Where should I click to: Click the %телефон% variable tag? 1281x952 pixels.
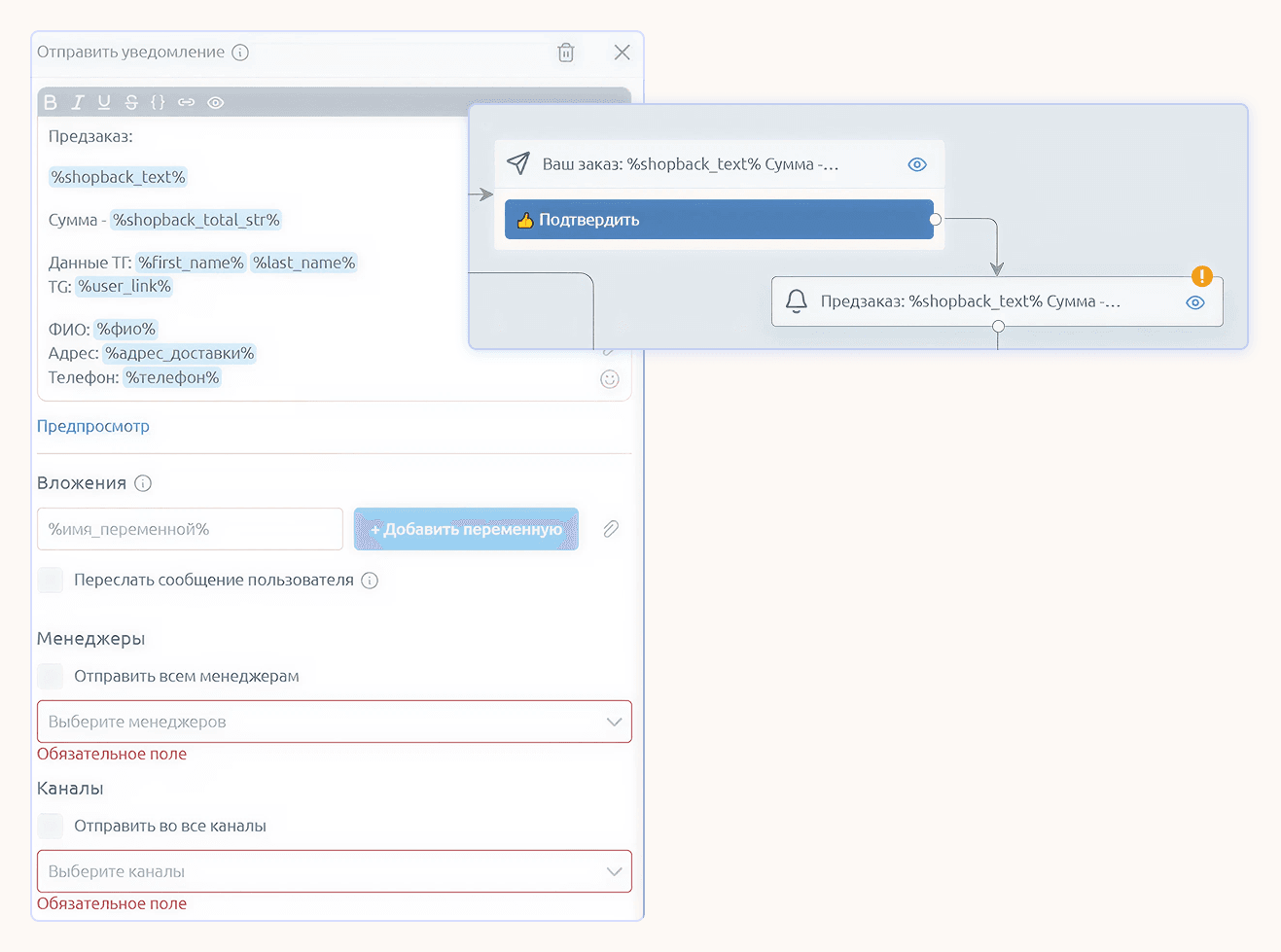pos(172,377)
